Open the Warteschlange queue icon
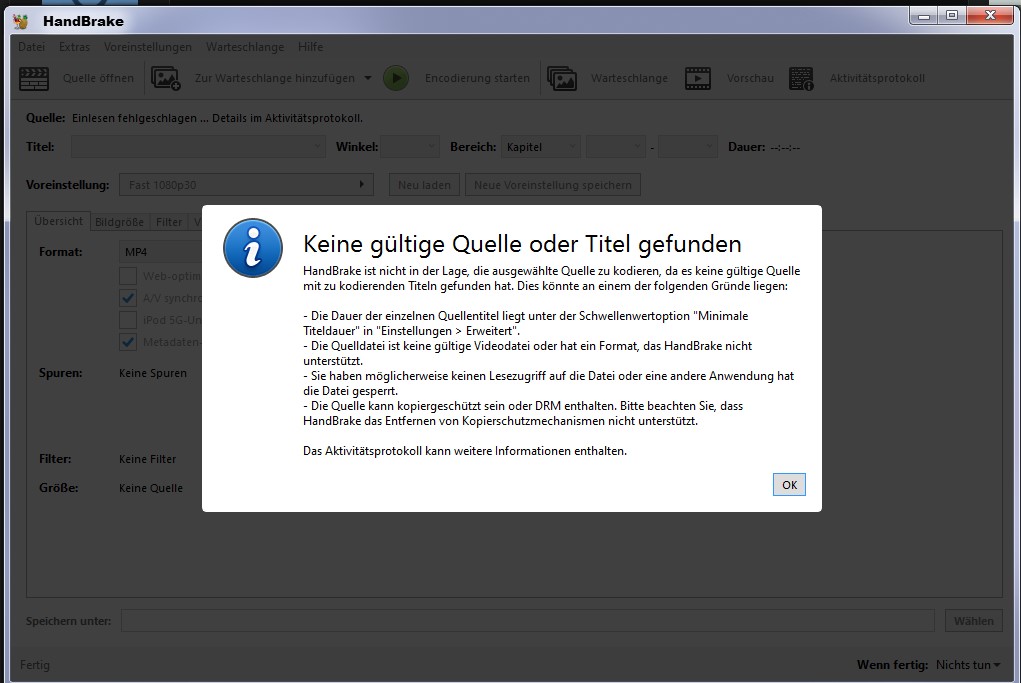Viewport: 1021px width, 683px height. click(x=562, y=78)
